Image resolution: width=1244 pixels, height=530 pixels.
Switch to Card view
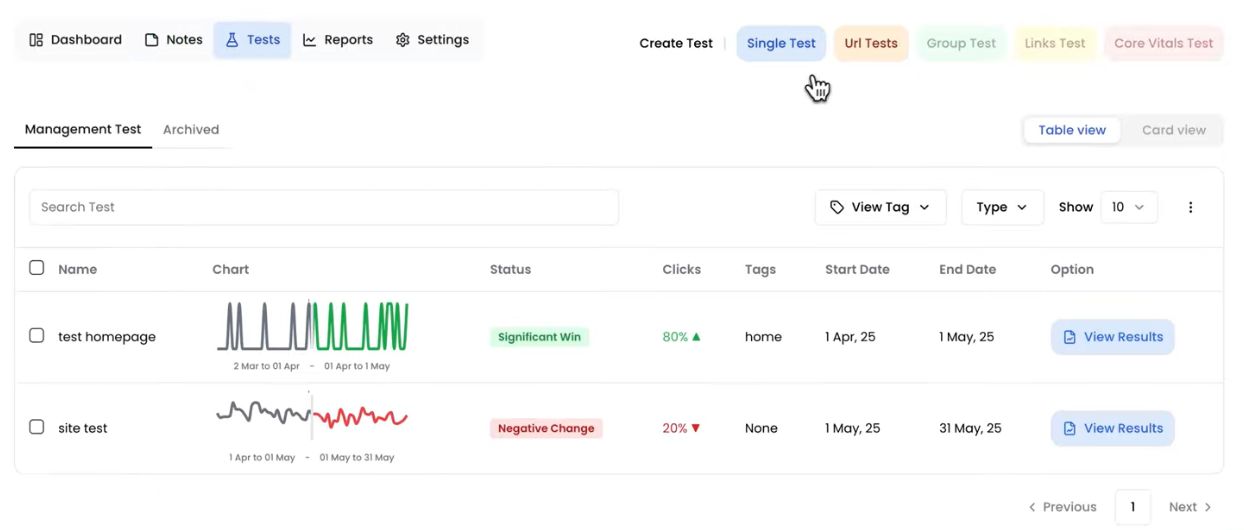1173,130
